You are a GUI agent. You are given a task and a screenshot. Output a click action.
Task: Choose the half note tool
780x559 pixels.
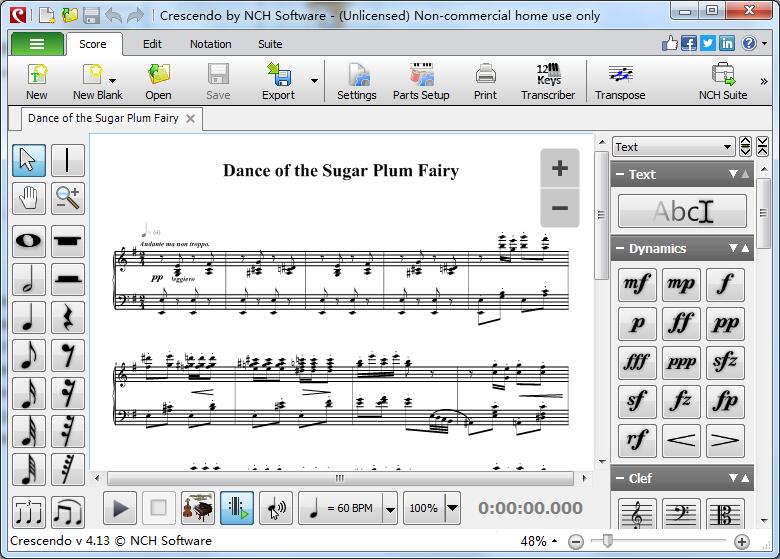pos(29,280)
